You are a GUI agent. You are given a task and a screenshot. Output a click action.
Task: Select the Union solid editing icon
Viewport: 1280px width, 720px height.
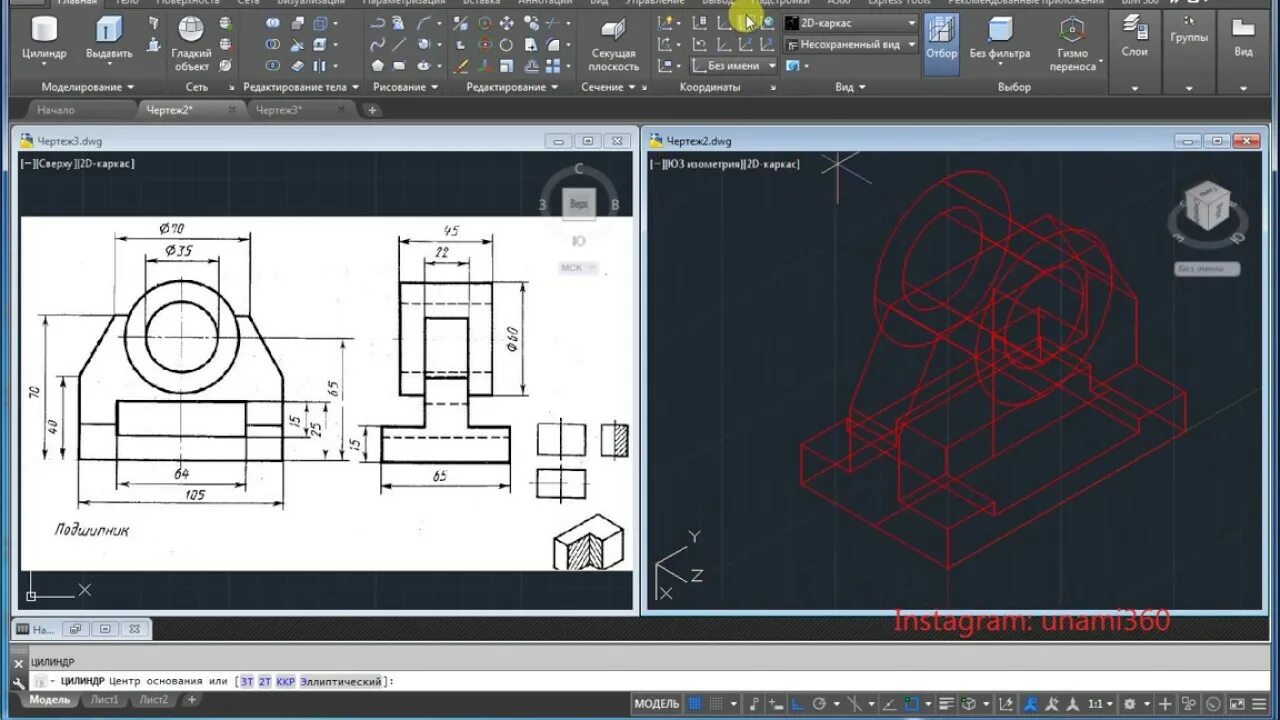(273, 23)
